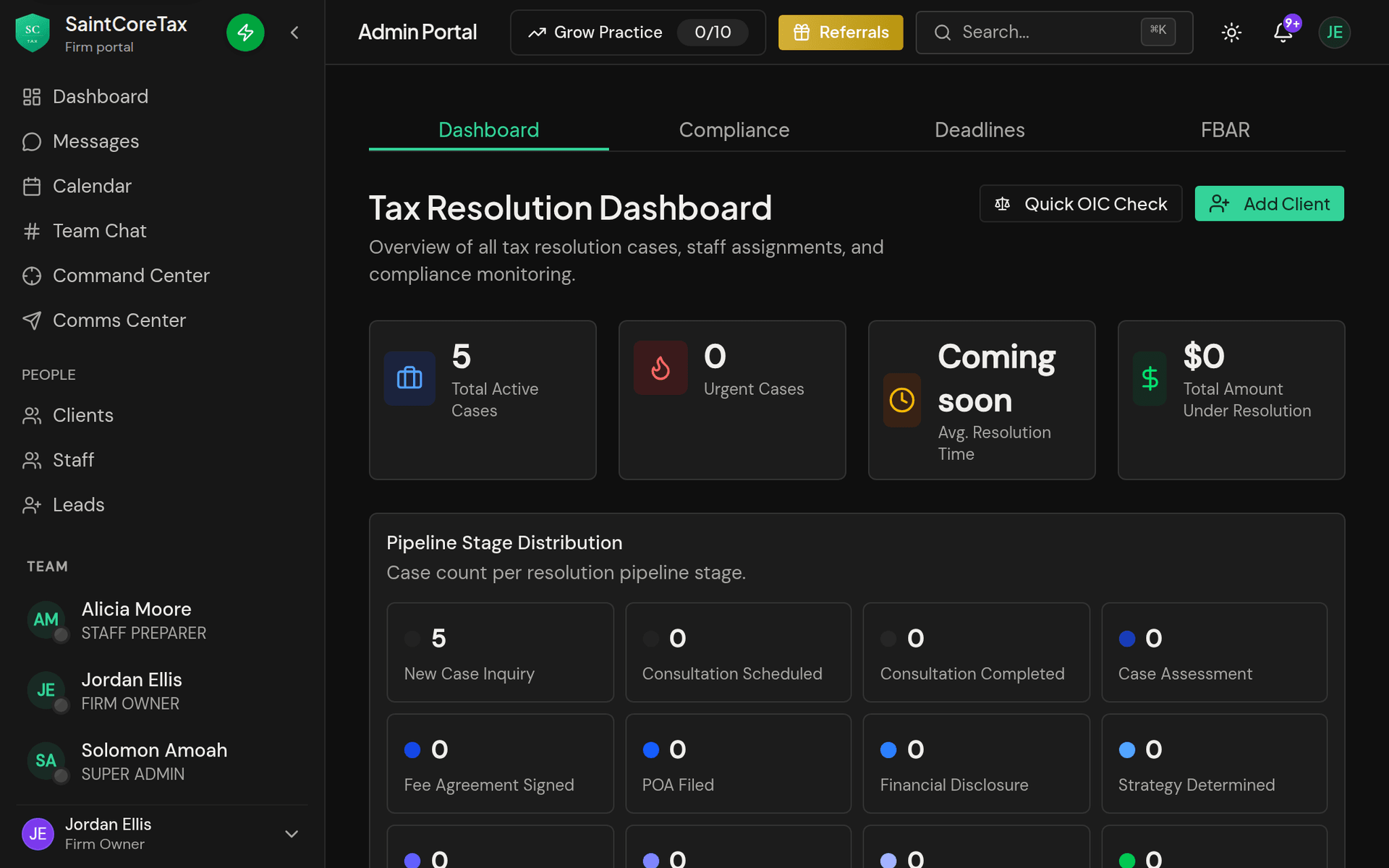Click the Referrals gift icon
1389x868 pixels.
[x=802, y=33]
